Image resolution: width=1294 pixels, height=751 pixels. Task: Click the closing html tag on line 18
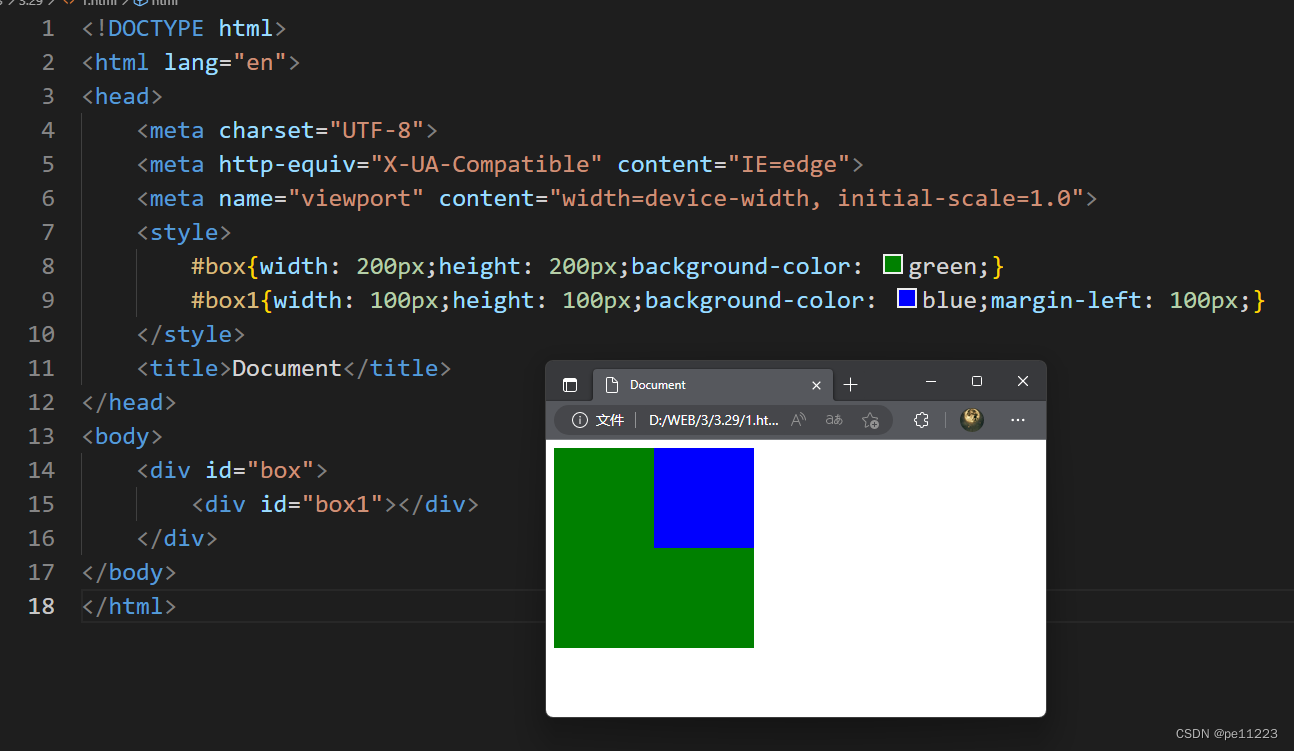[x=129, y=606]
